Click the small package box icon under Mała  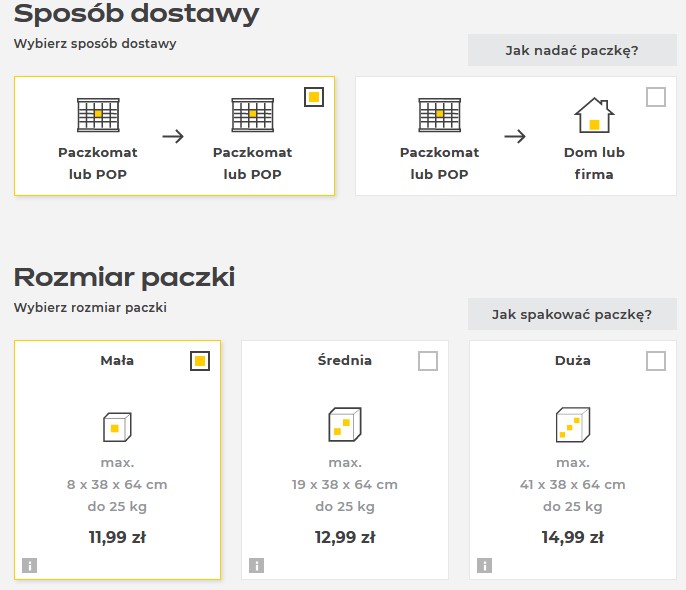117,426
